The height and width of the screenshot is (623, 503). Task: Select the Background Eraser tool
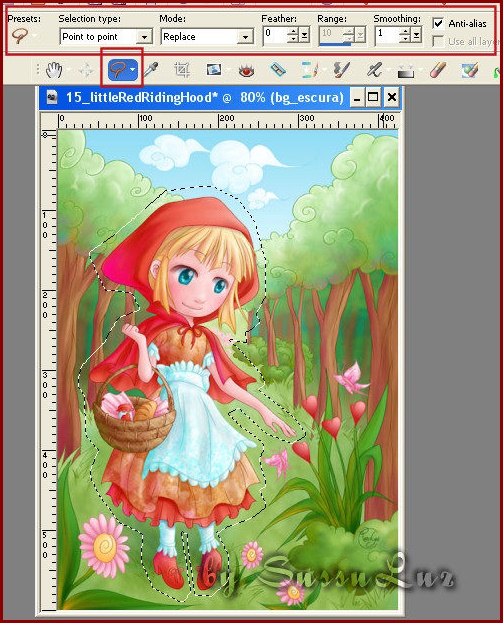470,71
